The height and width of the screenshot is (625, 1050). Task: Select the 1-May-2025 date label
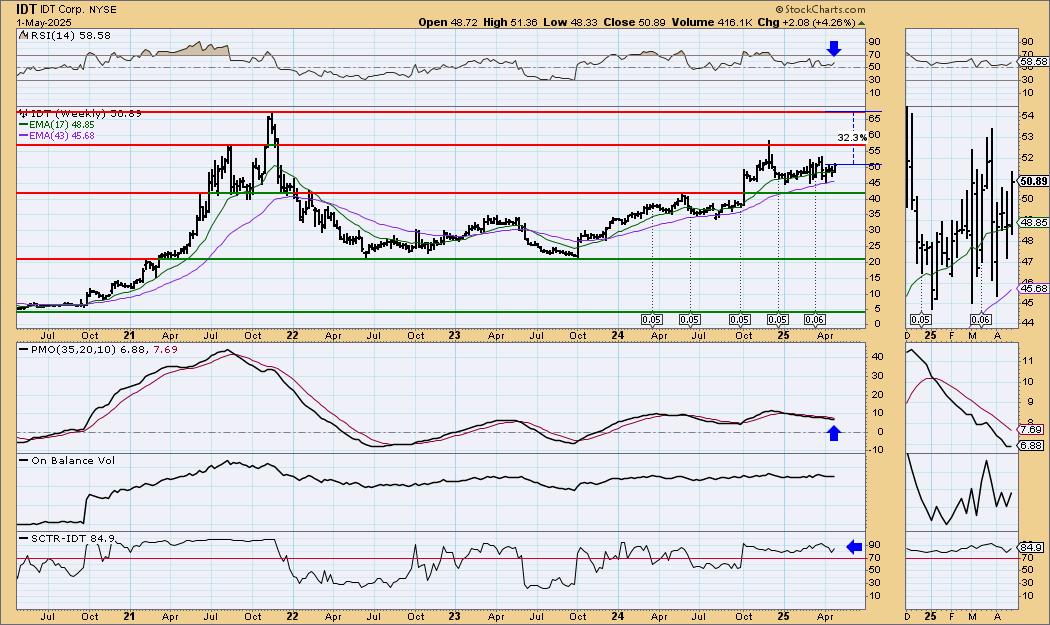pyautogui.click(x=44, y=22)
